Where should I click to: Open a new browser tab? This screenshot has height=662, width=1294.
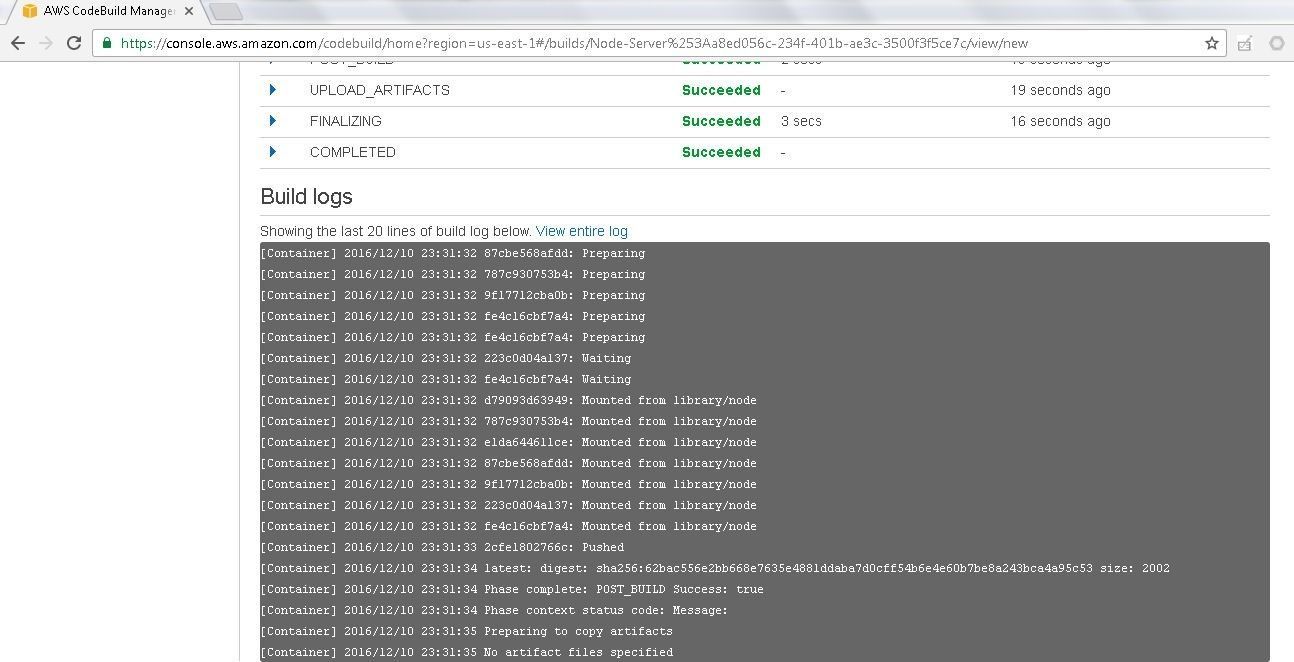227,11
